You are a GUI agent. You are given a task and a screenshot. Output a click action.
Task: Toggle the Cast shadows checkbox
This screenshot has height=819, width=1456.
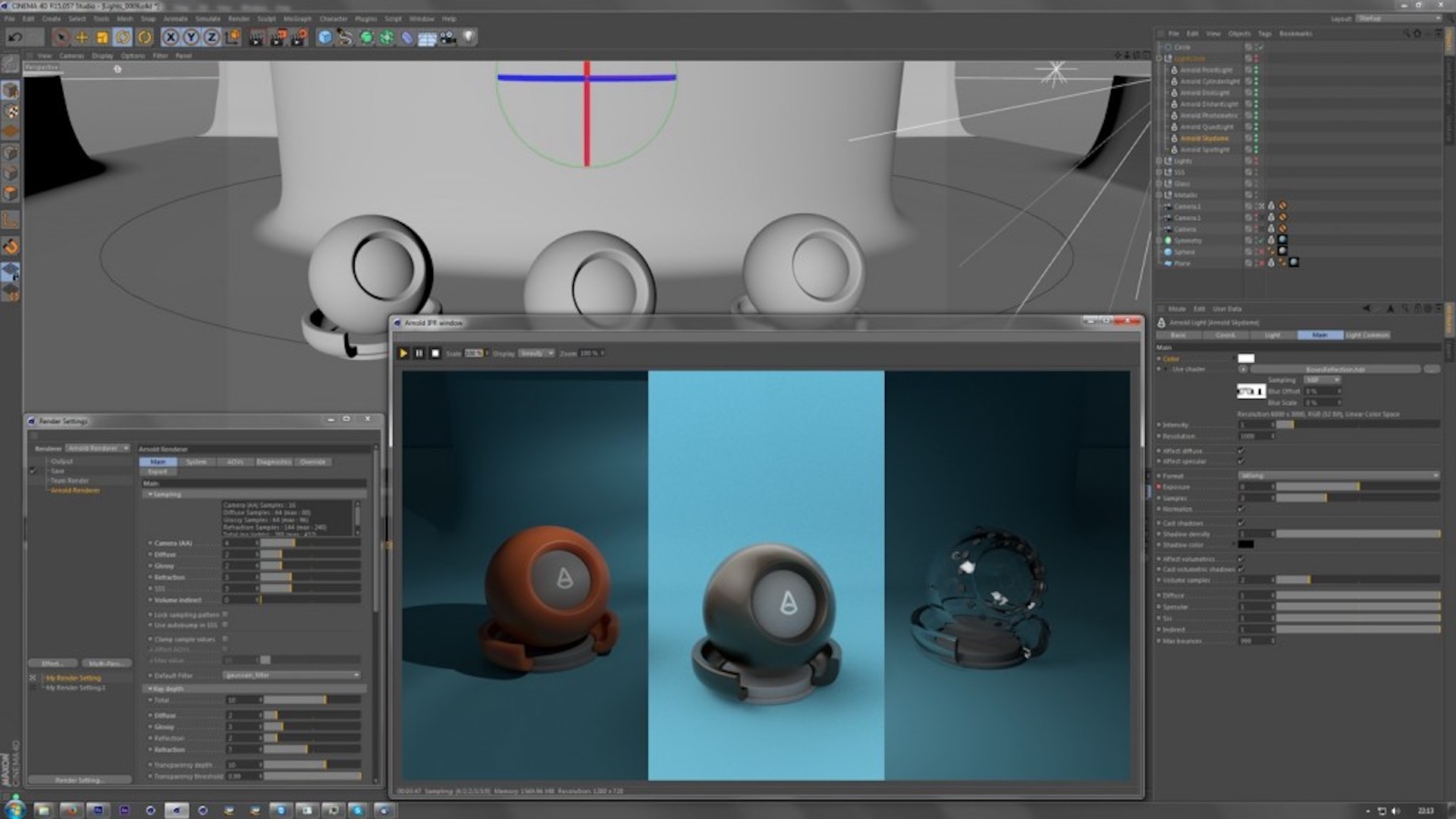1241,523
